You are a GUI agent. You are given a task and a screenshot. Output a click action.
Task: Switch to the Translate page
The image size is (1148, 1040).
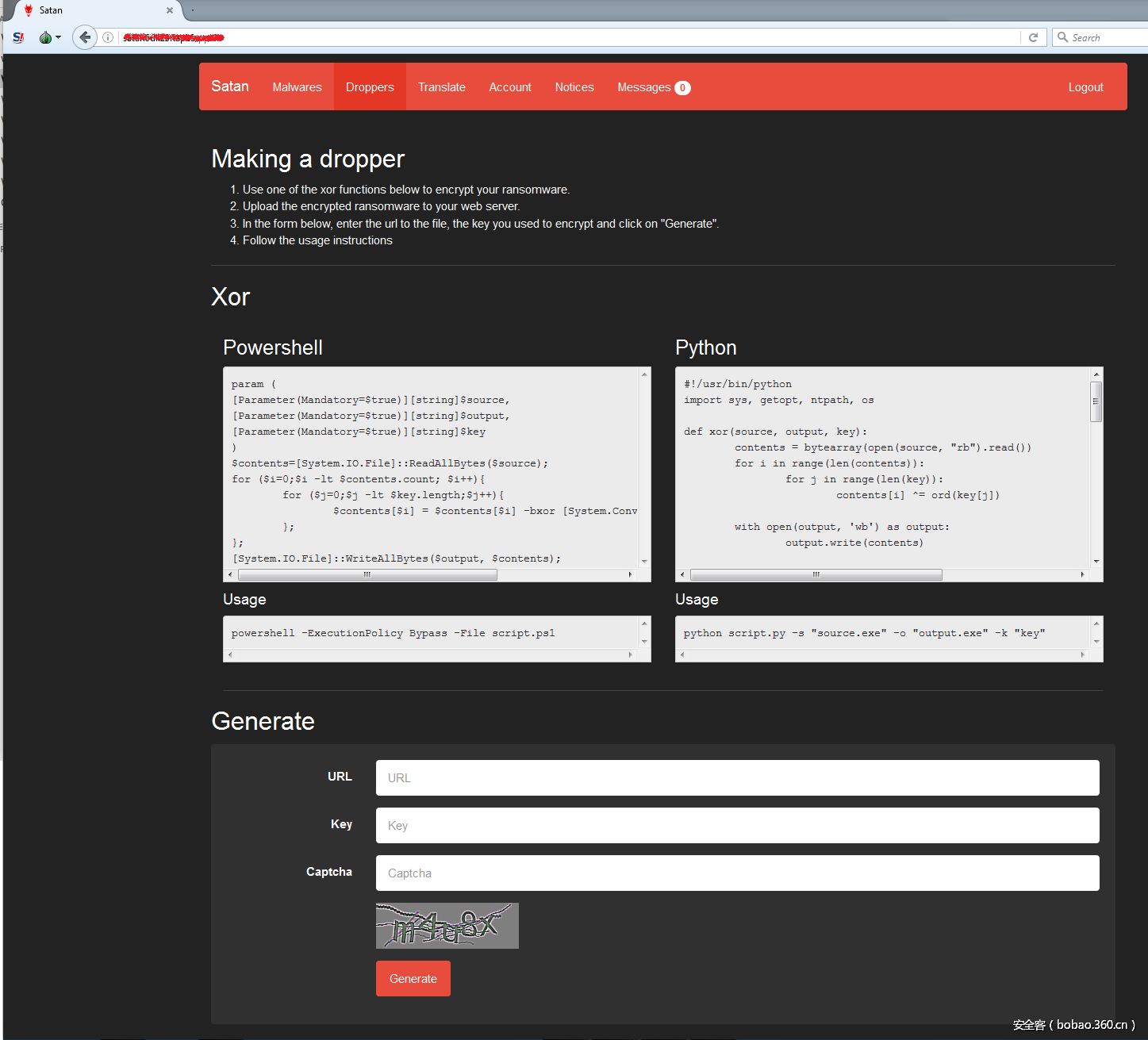tap(441, 87)
